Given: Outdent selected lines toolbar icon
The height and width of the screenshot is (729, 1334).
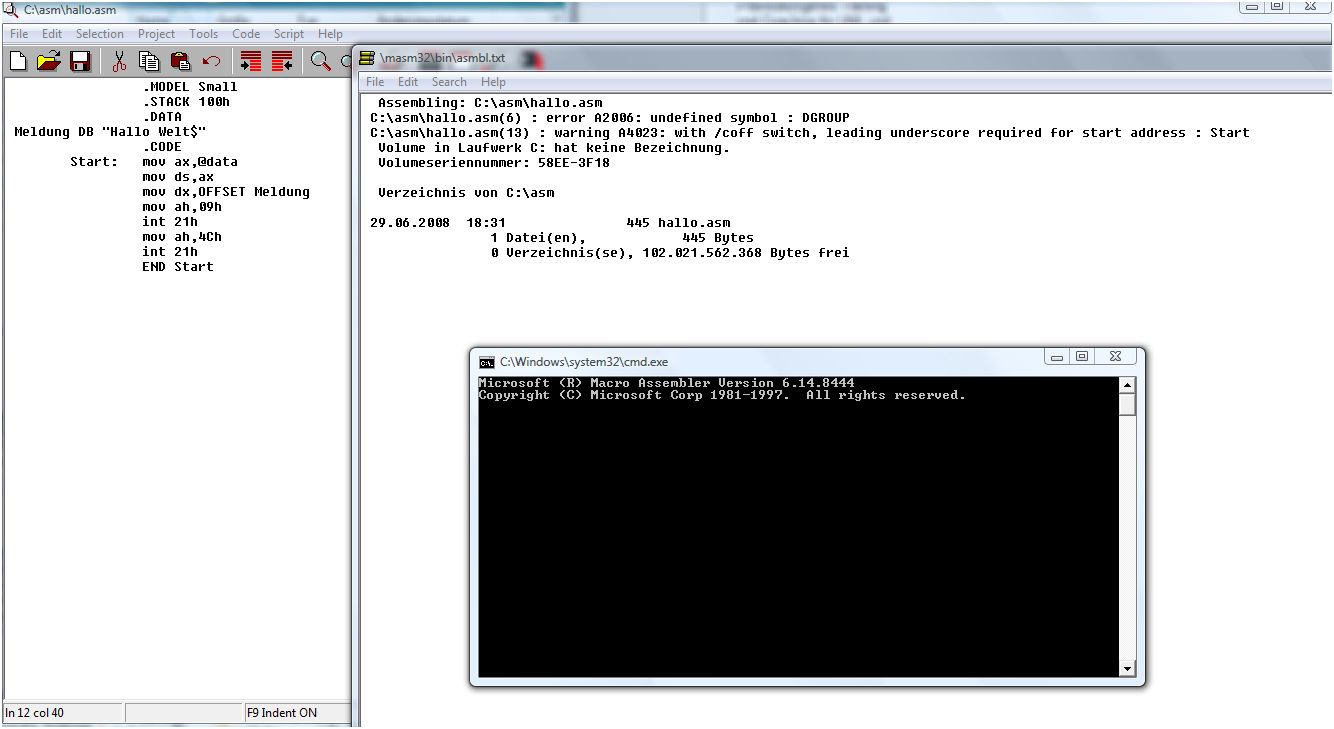Looking at the screenshot, I should coord(282,61).
